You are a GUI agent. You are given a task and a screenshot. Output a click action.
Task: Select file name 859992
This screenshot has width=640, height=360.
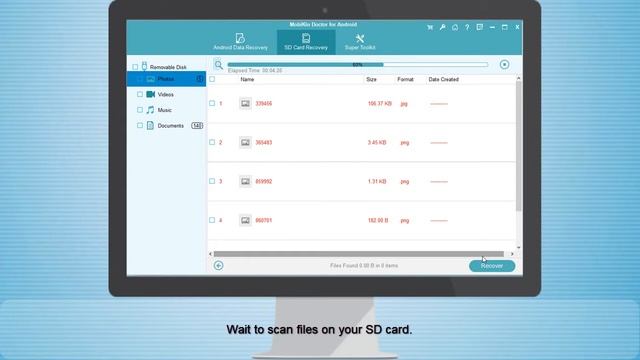[264, 181]
